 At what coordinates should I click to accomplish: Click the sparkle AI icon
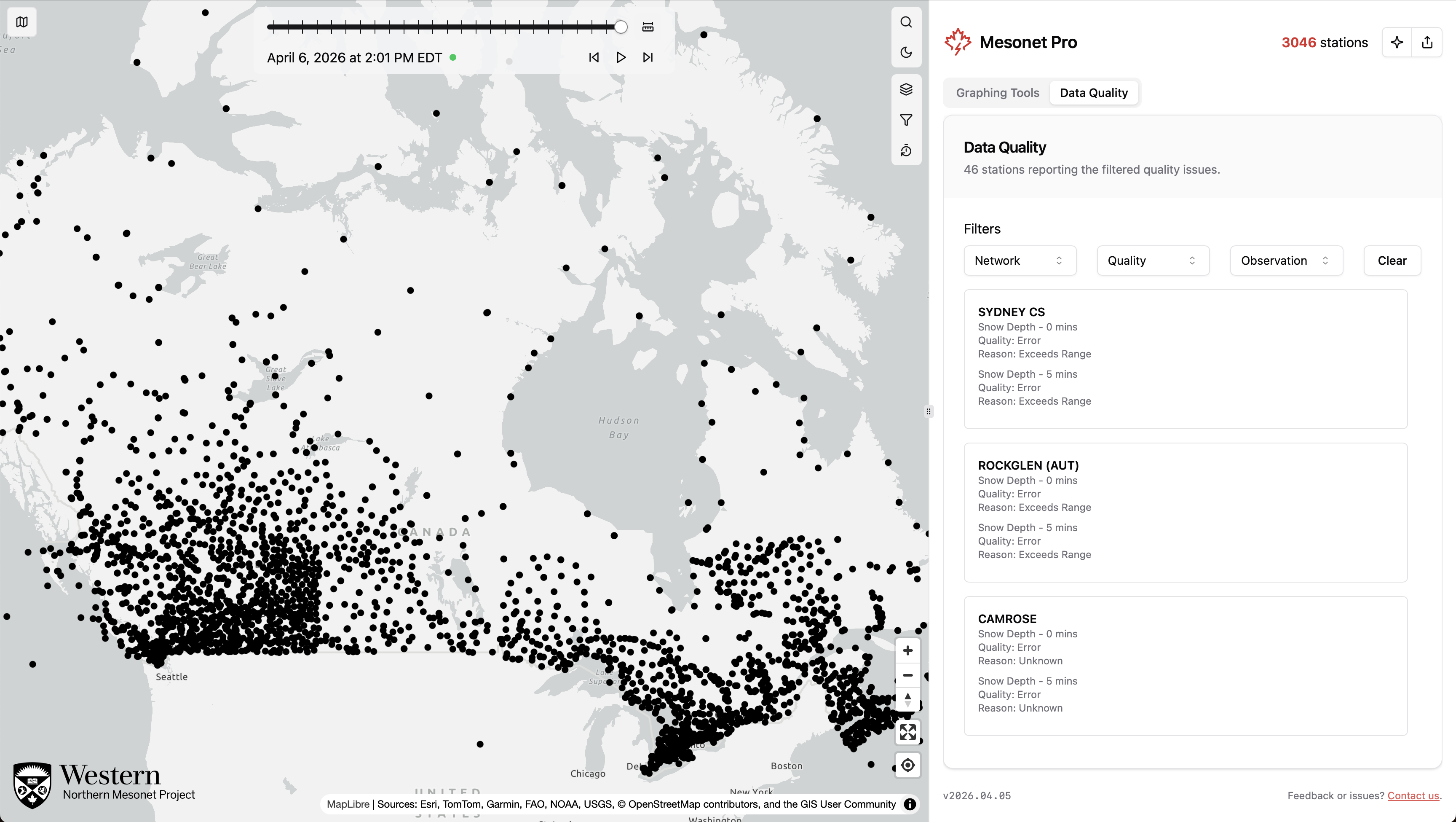tap(1397, 43)
